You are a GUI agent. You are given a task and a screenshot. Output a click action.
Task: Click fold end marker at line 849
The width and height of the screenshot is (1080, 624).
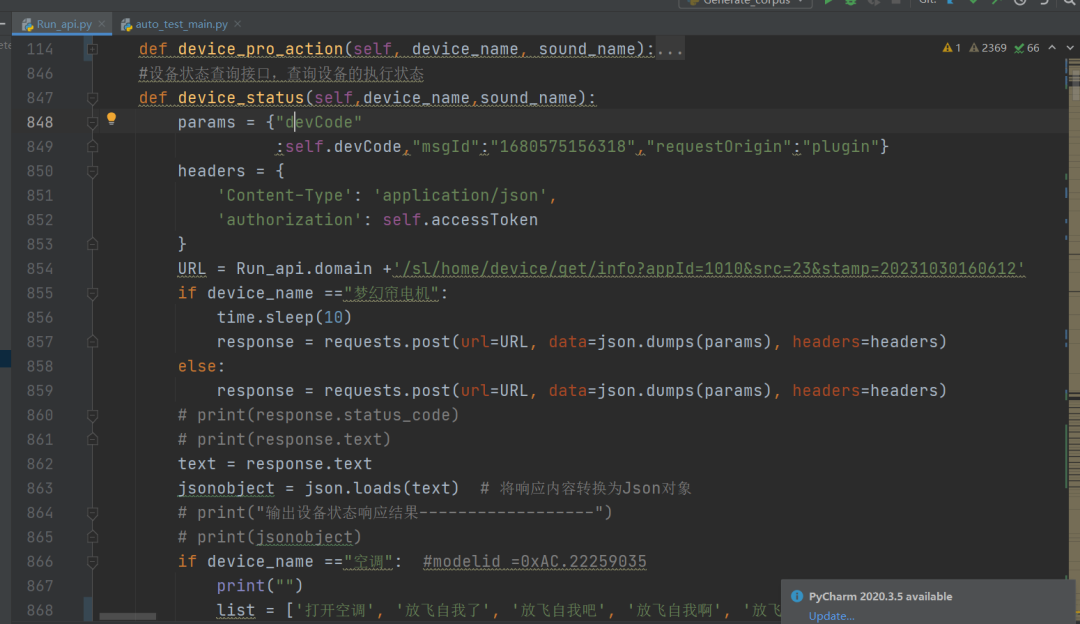pyautogui.click(x=92, y=147)
